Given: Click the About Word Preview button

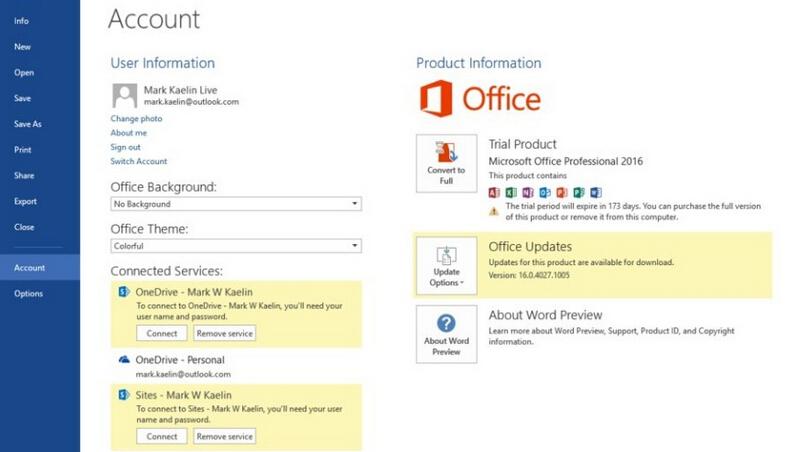Looking at the screenshot, I should tap(446, 334).
